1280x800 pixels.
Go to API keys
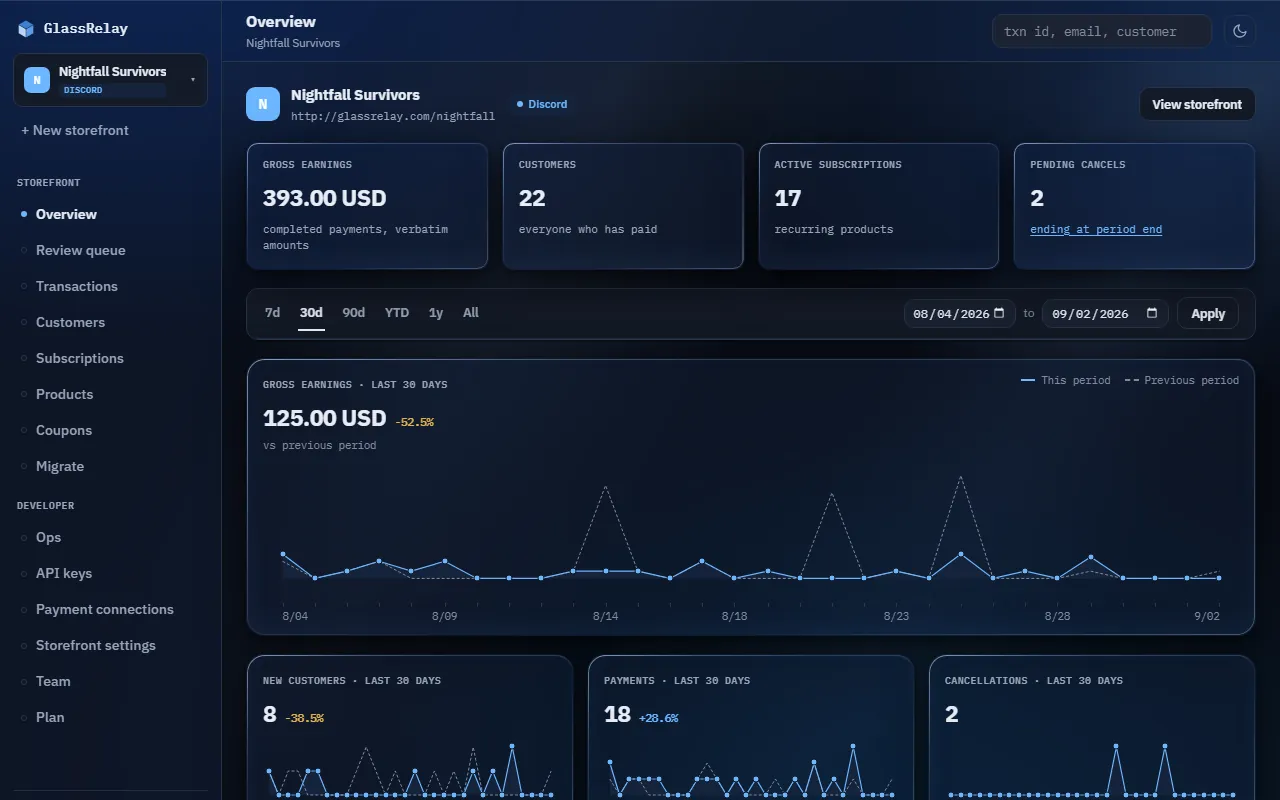point(110,573)
